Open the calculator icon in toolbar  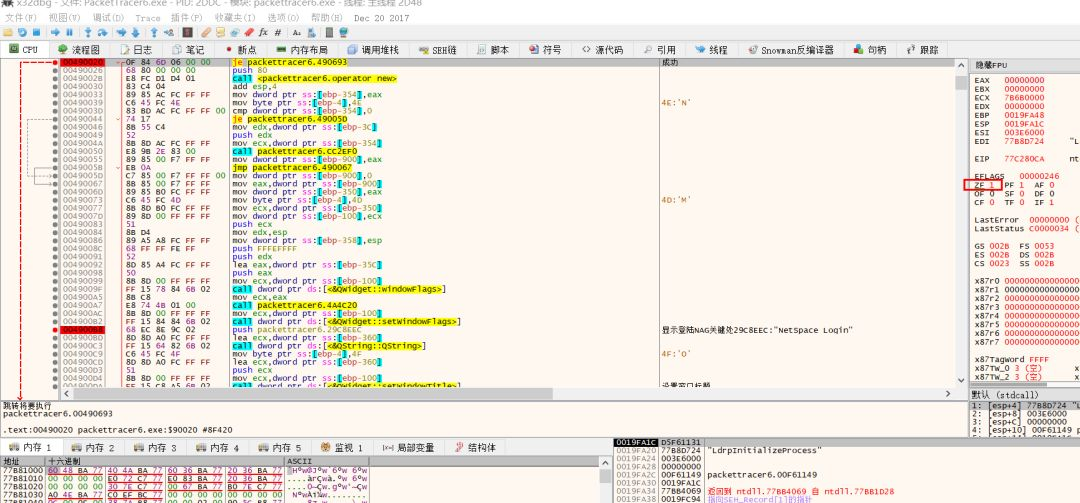click(329, 32)
